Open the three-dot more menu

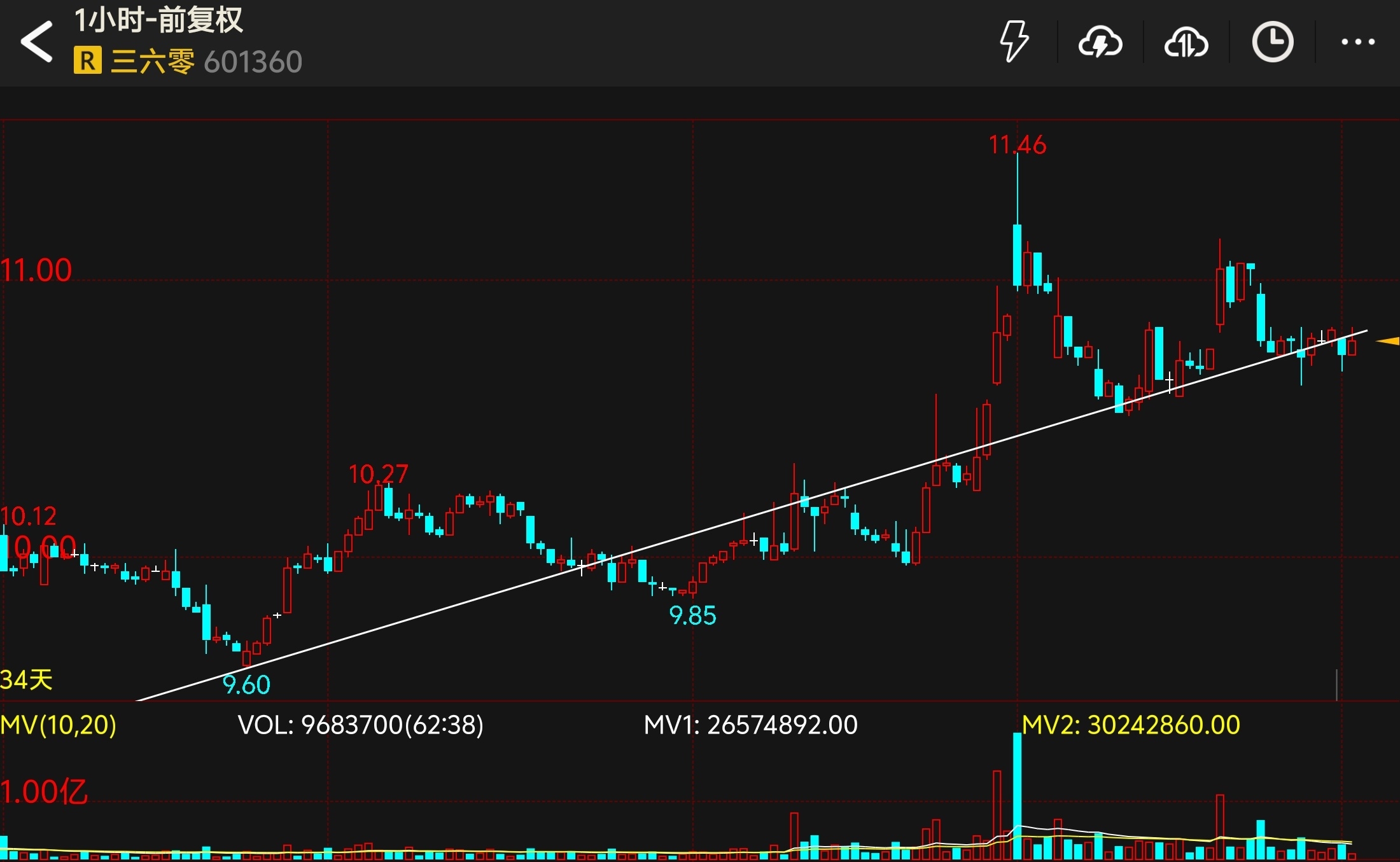tap(1358, 42)
